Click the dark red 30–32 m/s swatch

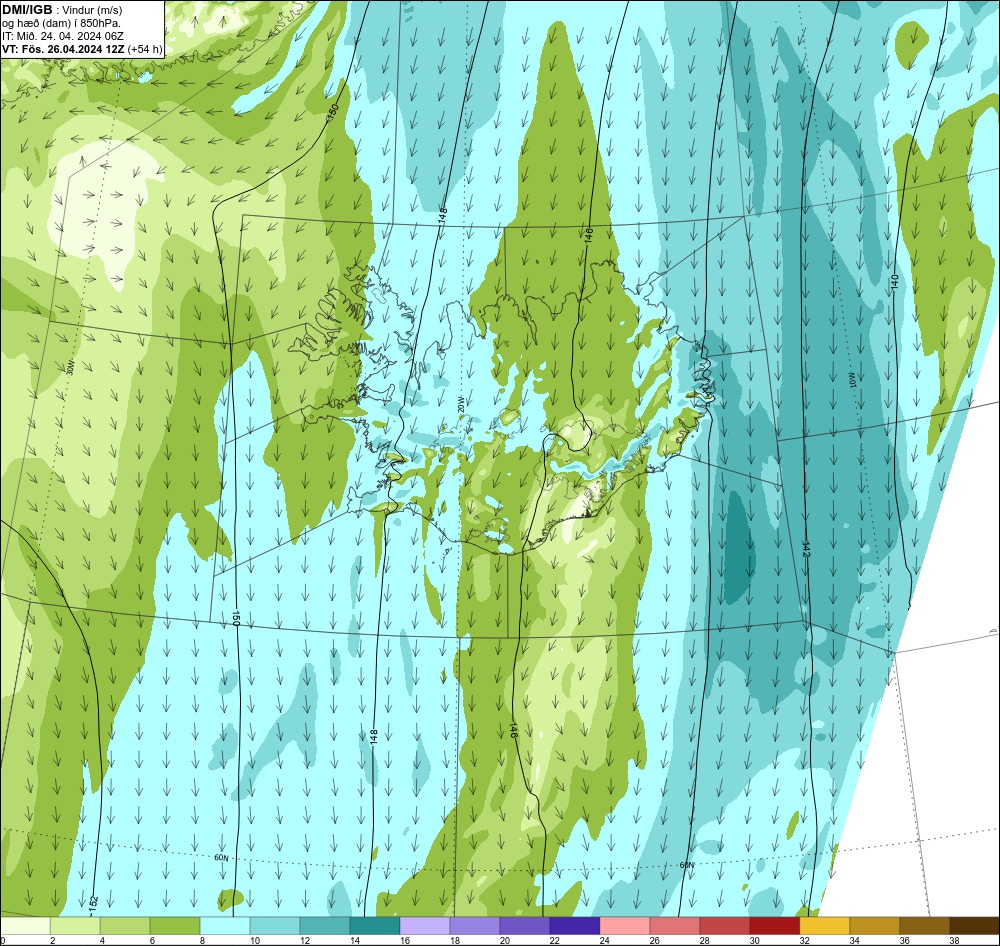pyautogui.click(x=774, y=926)
